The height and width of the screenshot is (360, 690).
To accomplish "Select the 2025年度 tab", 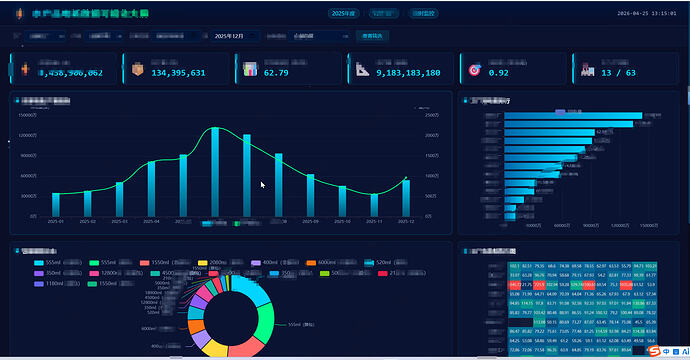I will click(x=343, y=14).
